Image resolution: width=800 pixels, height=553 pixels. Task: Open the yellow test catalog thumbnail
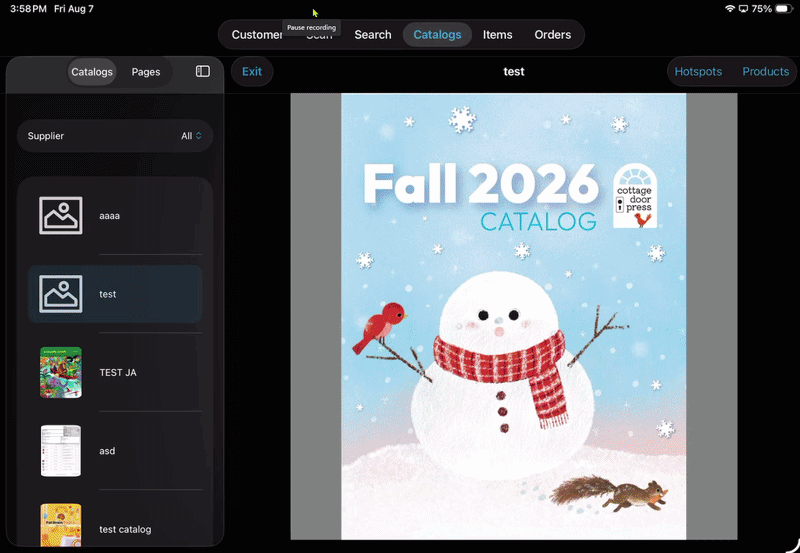pos(61,525)
